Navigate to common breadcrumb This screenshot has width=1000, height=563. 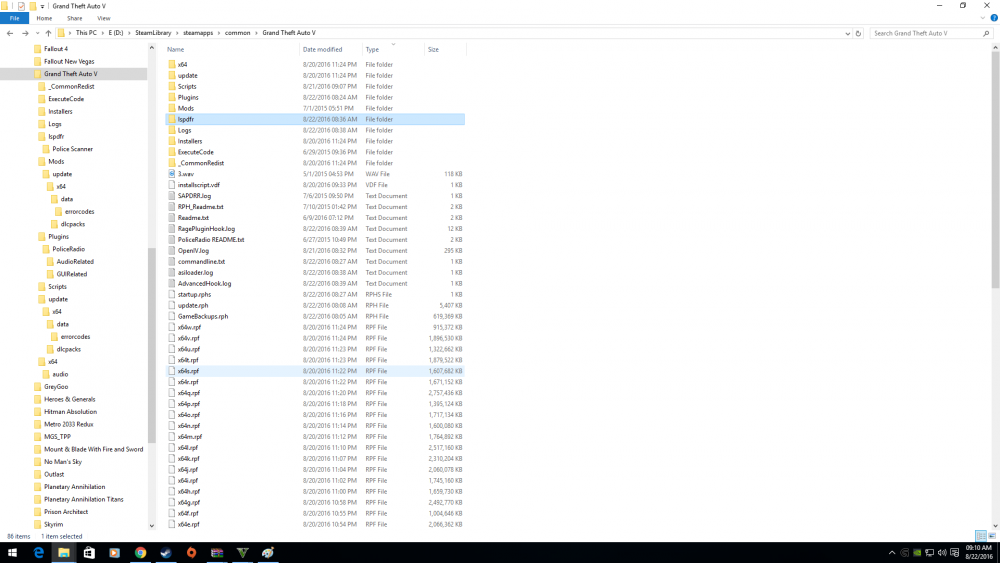point(237,33)
